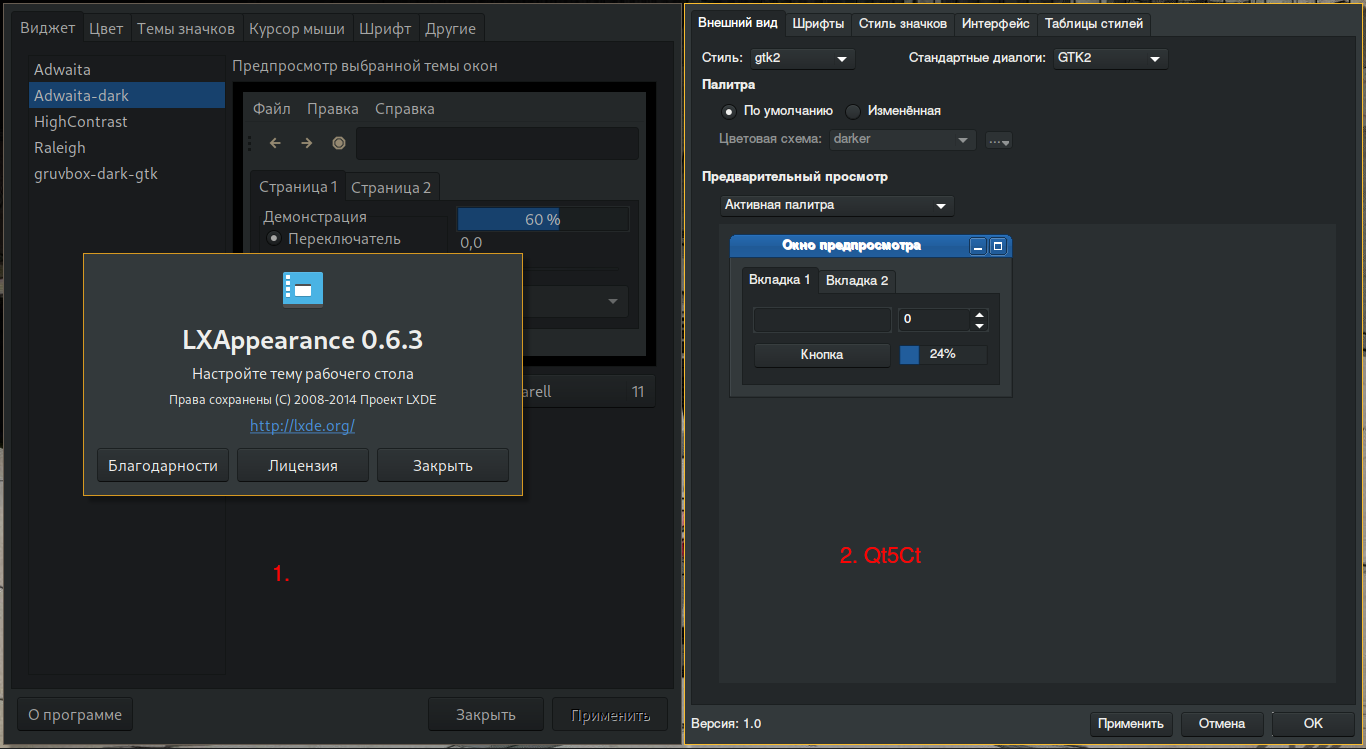Open the Таблицы стилей tab
Image resolution: width=1366 pixels, height=749 pixels.
coord(1094,23)
